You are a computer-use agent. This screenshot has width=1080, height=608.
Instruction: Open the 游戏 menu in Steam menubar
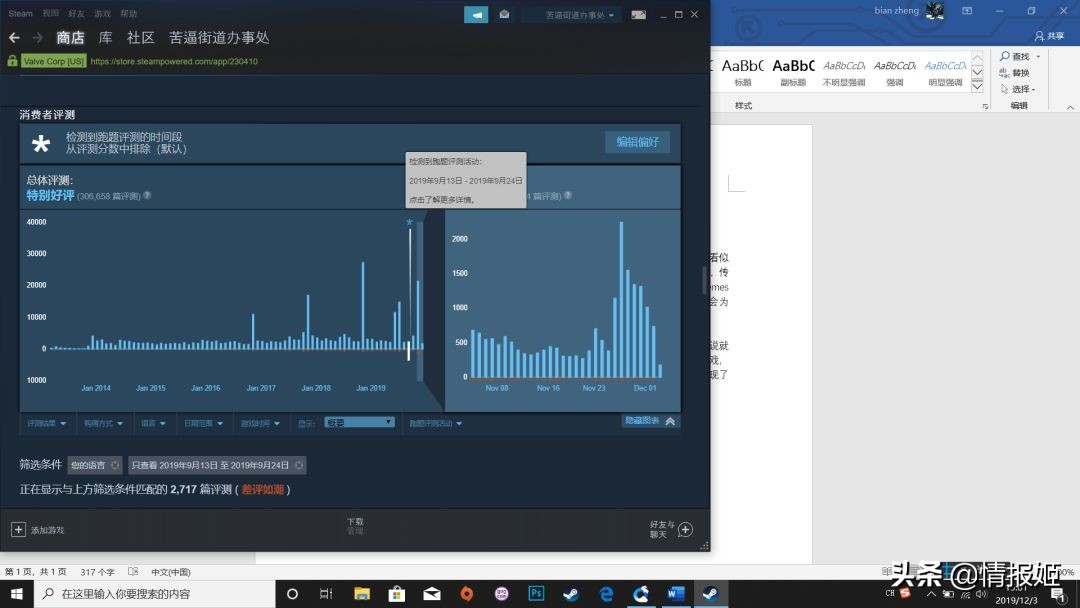(104, 14)
